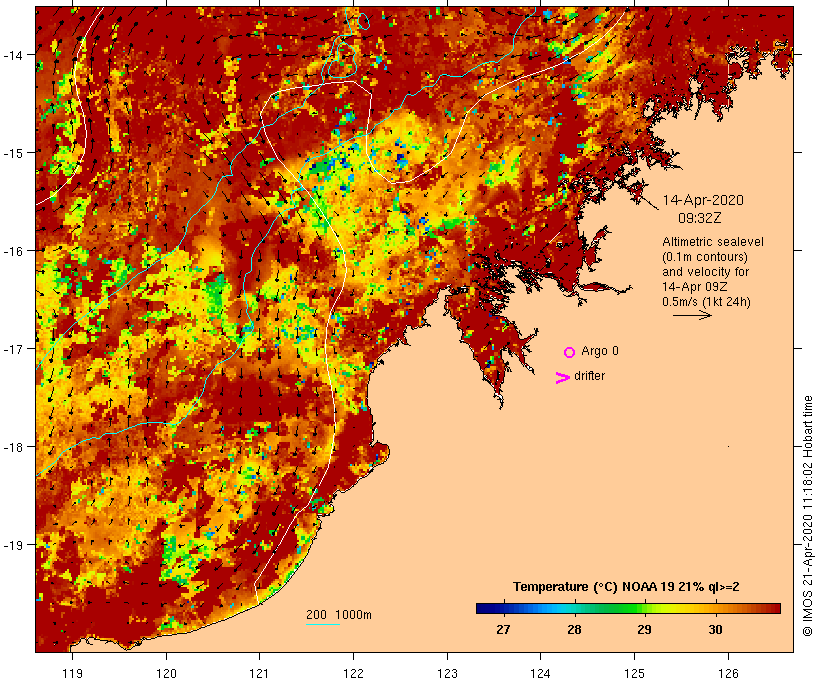Click the '09:32Z' time label
Viewport: 820px width, 680px height.
(x=699, y=218)
